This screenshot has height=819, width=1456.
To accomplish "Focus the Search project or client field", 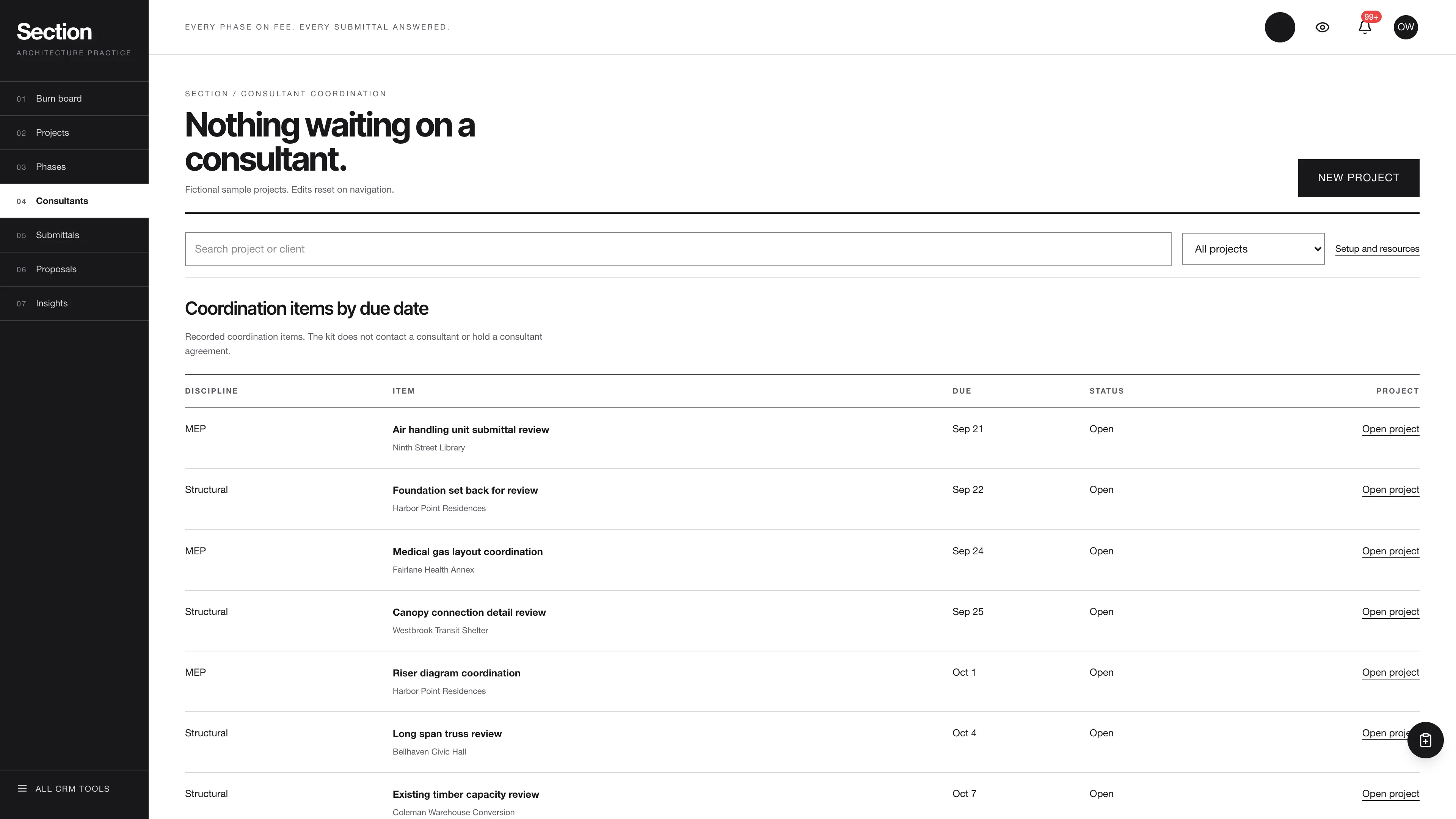I will click(x=678, y=249).
